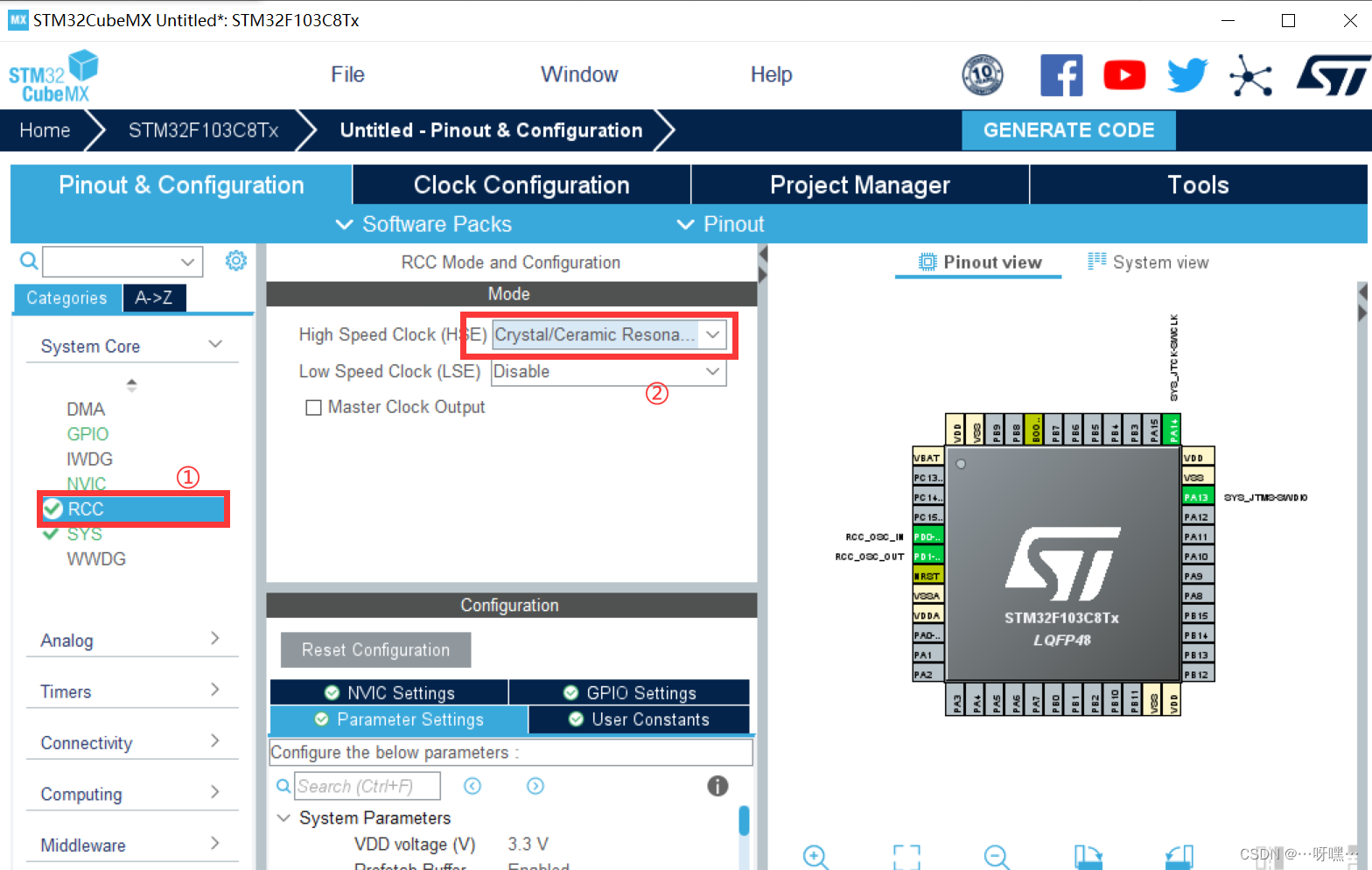Select the VBAT pin on the chip
This screenshot has width=1372, height=870.
(927, 458)
